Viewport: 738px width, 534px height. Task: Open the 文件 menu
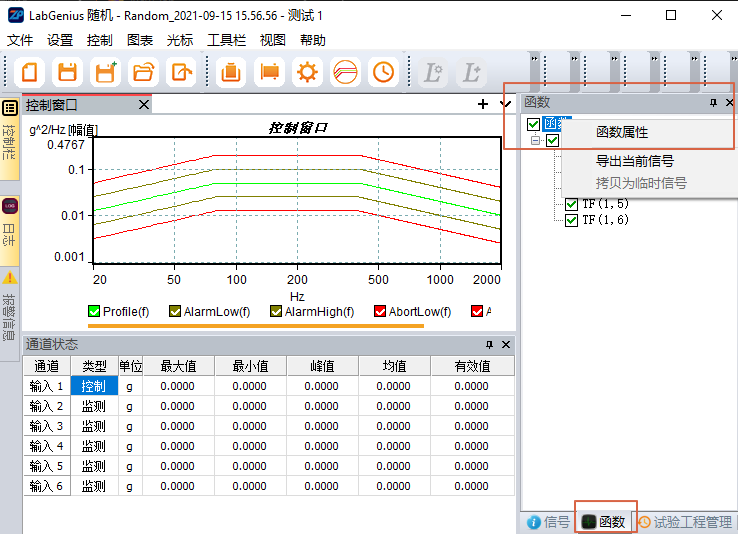(20, 40)
